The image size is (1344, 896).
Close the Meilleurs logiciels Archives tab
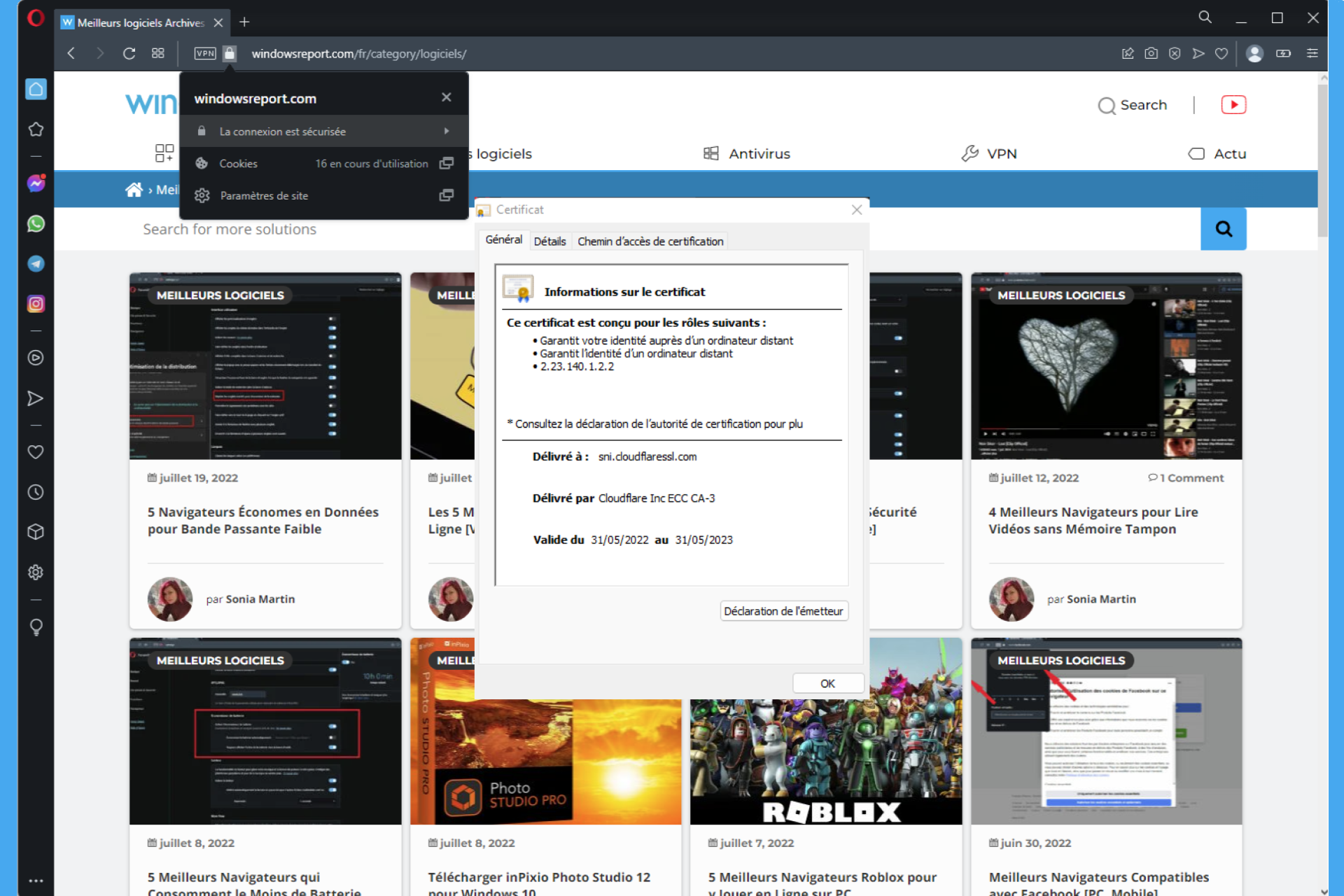(218, 22)
